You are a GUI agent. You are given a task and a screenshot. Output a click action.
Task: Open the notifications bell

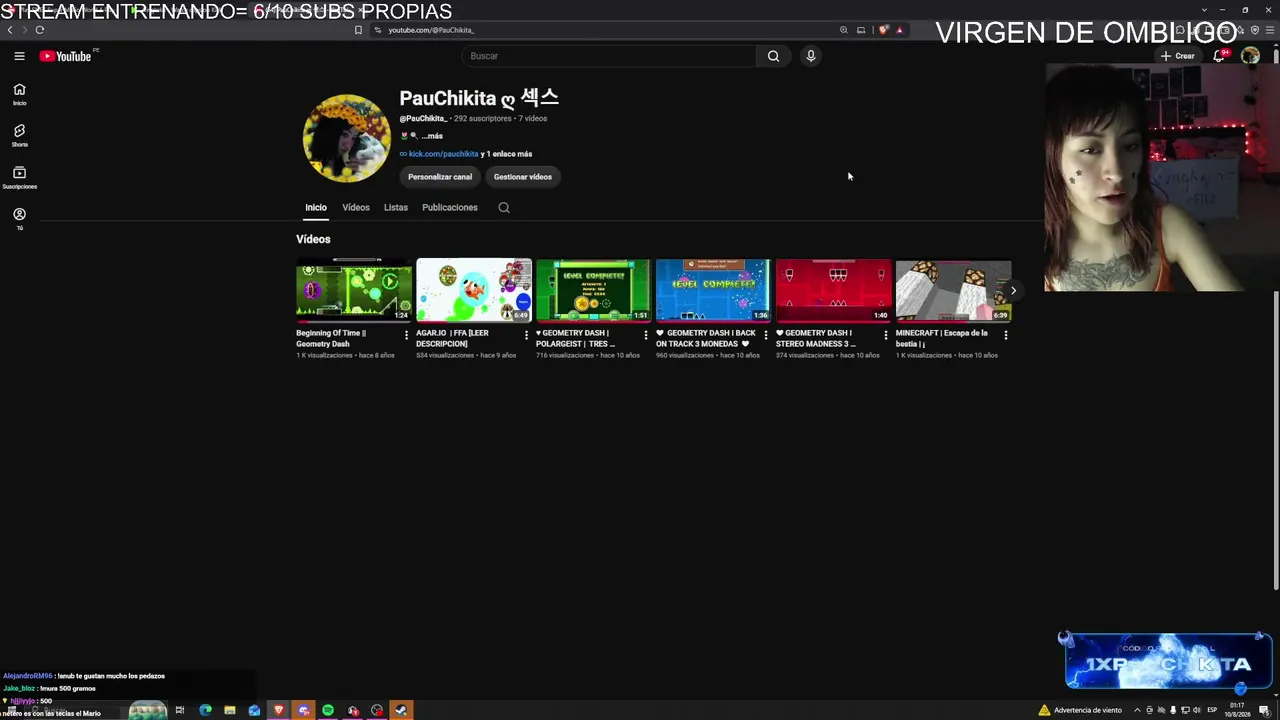coord(1218,56)
